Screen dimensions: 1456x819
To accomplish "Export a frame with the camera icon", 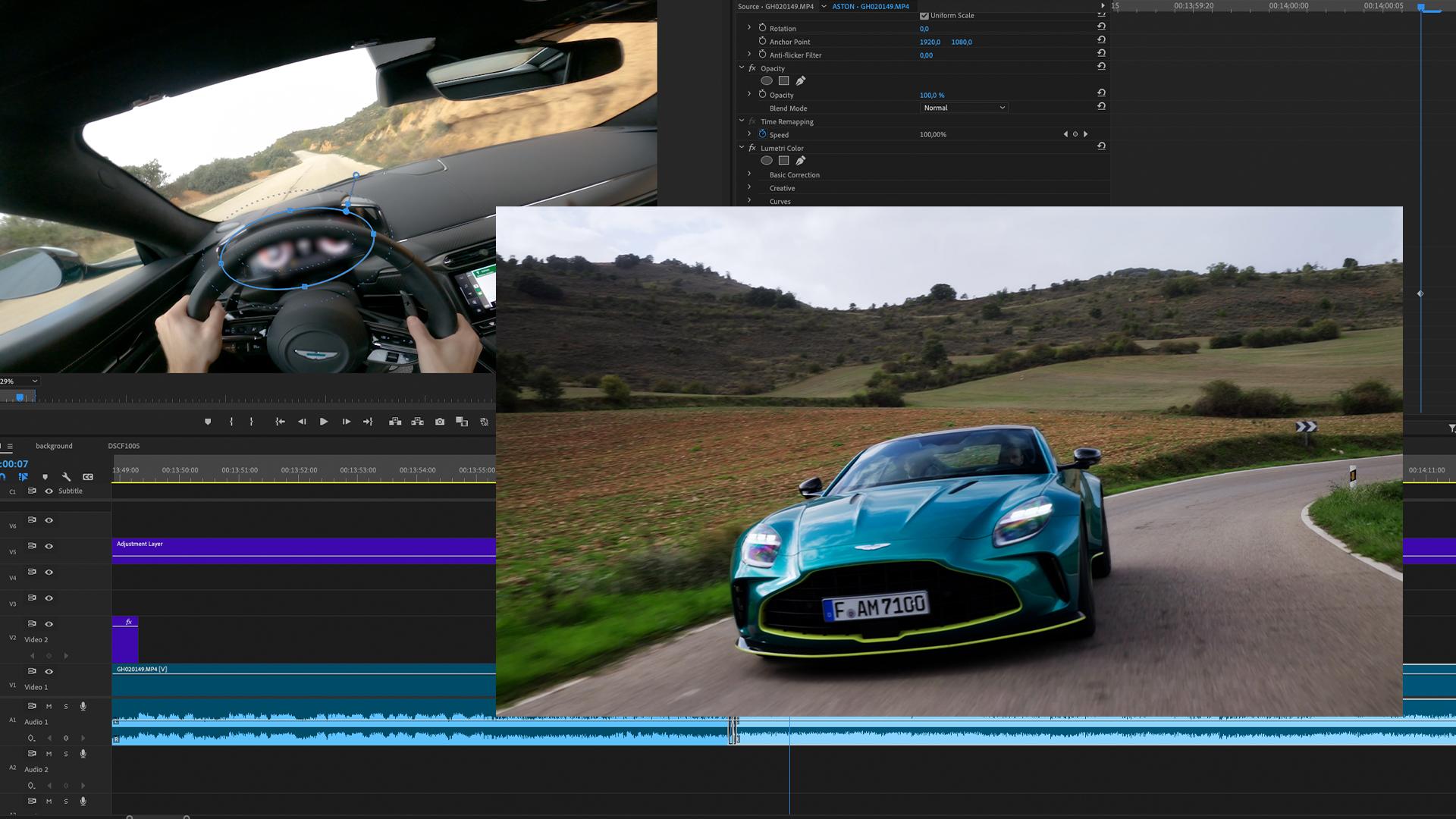I will click(440, 422).
